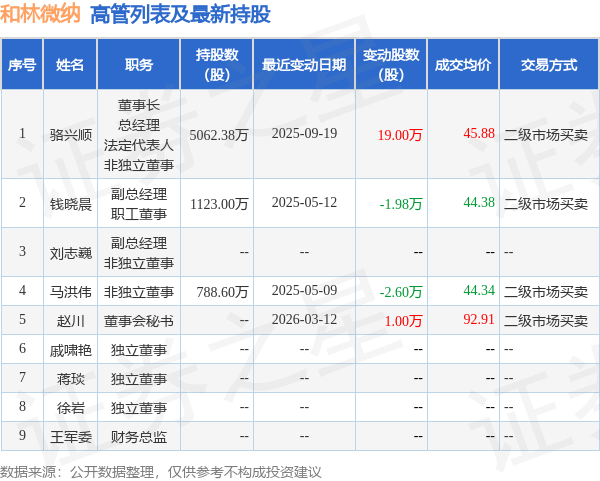This screenshot has width=600, height=481.
Task: Click 法定代表人 in 骆兴顺's positions
Action: coord(139,145)
